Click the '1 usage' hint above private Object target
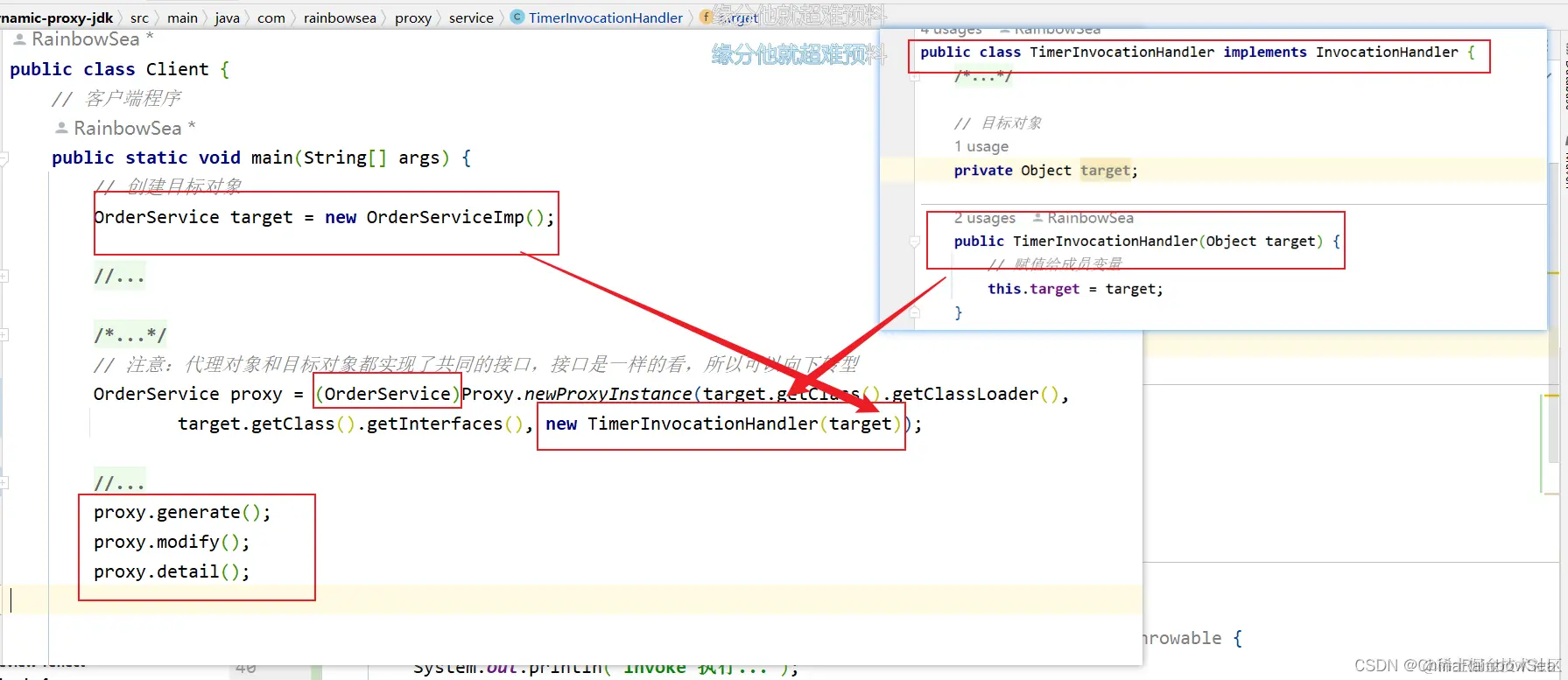 click(981, 146)
